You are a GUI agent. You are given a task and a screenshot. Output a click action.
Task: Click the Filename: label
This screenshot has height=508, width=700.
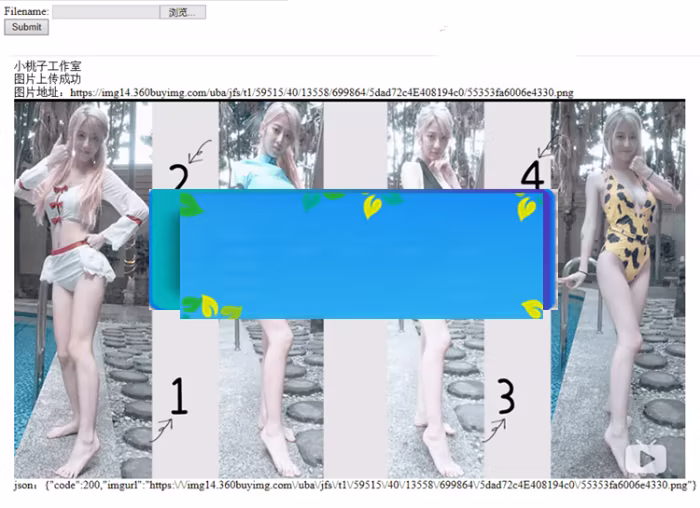(x=26, y=12)
